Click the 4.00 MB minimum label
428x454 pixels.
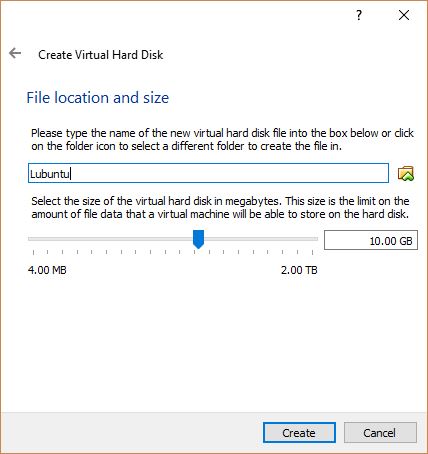(x=47, y=270)
